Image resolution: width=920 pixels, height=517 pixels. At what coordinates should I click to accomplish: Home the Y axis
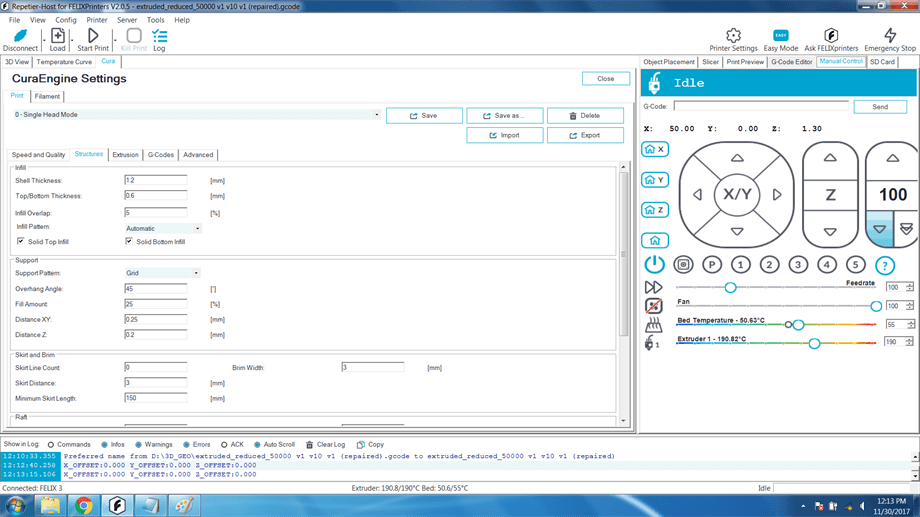click(655, 180)
